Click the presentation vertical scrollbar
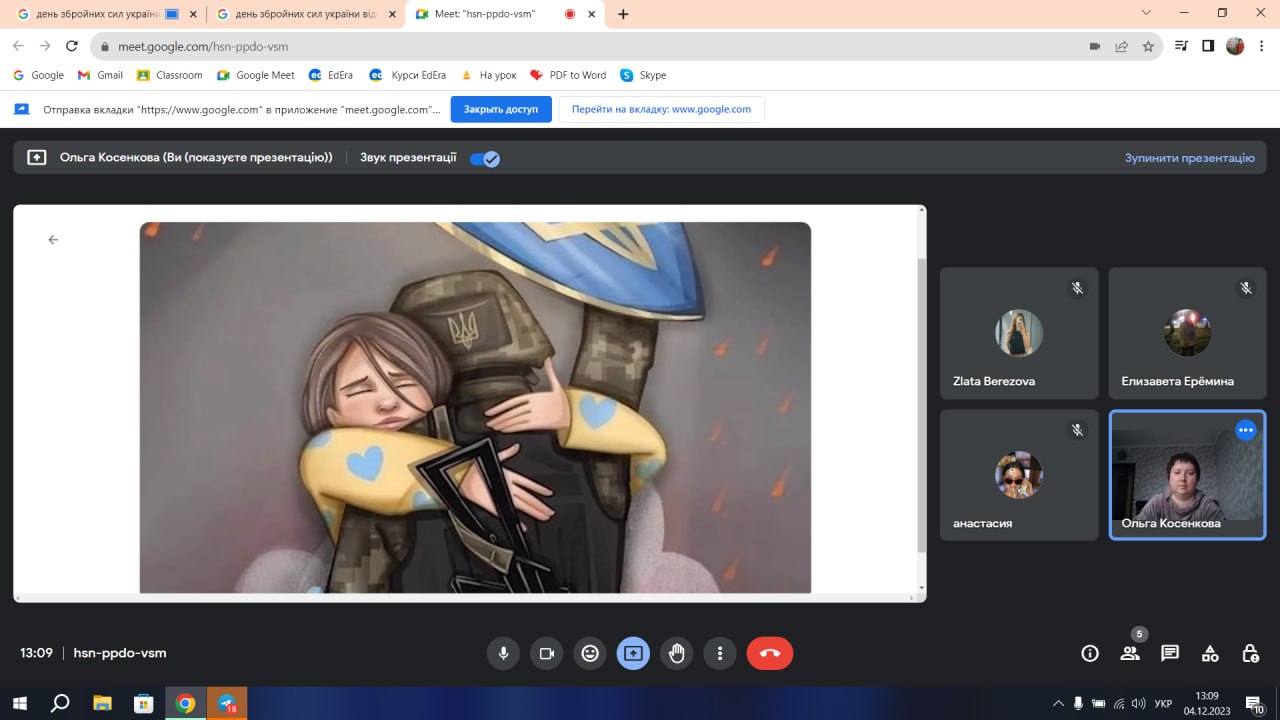Viewport: 1280px width, 720px height. point(921,400)
